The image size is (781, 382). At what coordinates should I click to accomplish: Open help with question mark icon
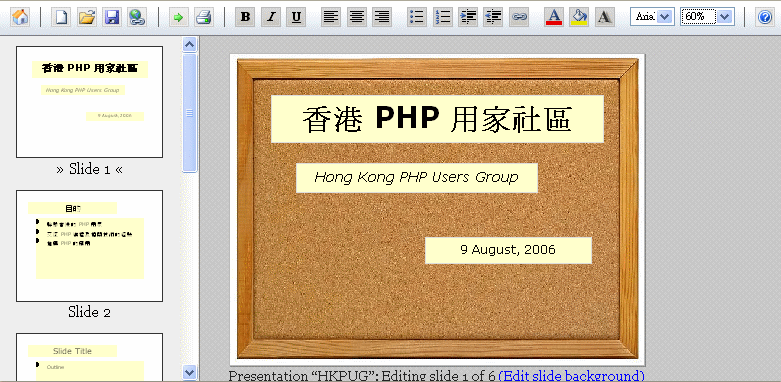coord(765,17)
